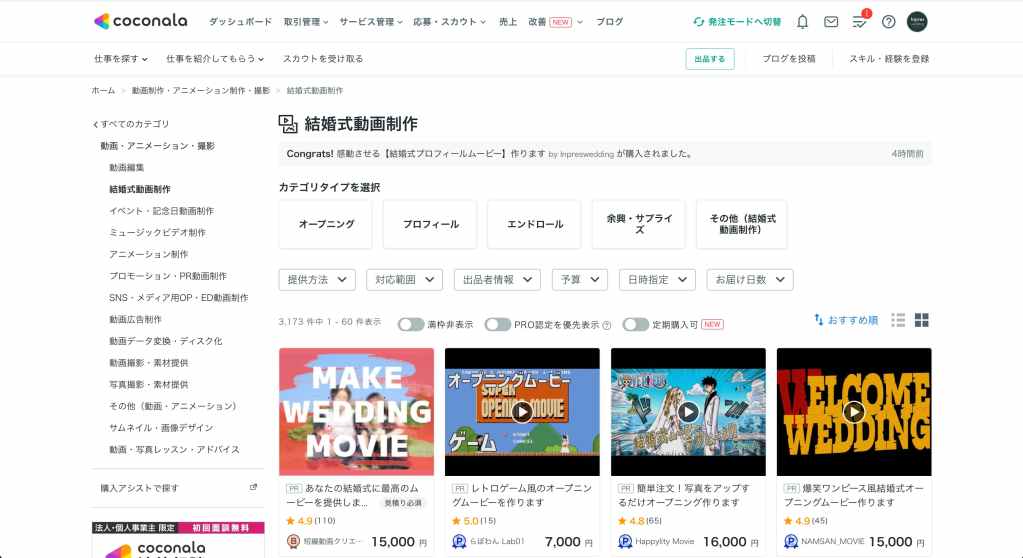Open the user profile avatar

[x=917, y=21]
